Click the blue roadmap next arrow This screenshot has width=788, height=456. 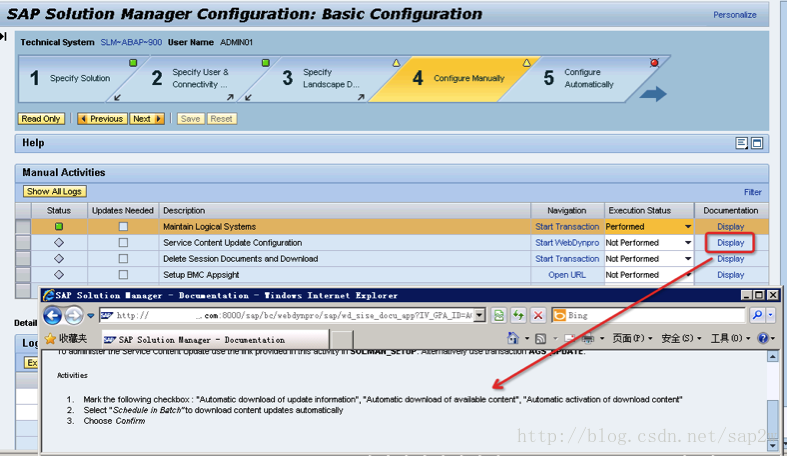(x=653, y=94)
